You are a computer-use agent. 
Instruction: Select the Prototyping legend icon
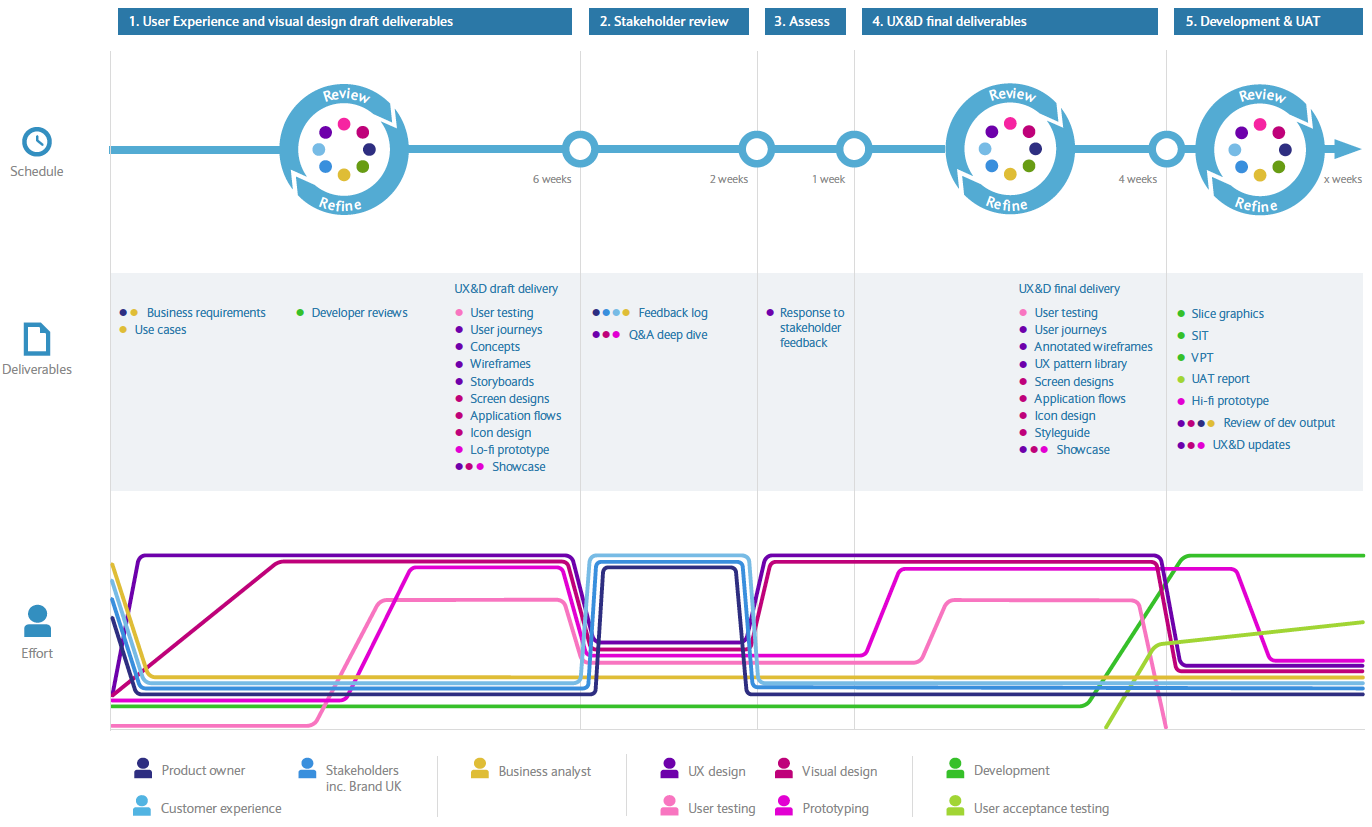tap(784, 806)
